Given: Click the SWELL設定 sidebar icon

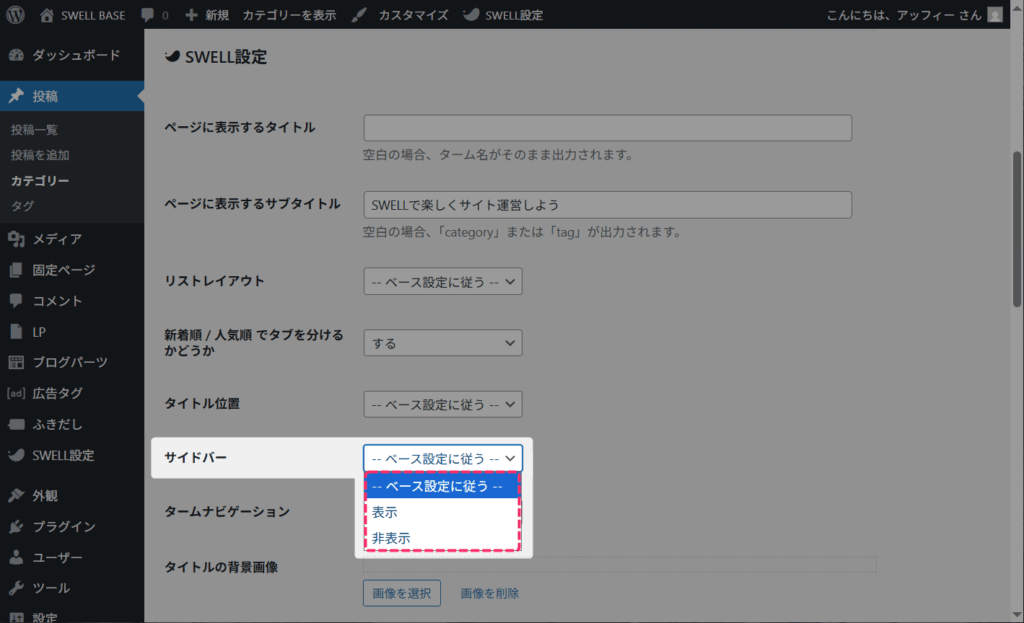Looking at the screenshot, I should pos(16,455).
